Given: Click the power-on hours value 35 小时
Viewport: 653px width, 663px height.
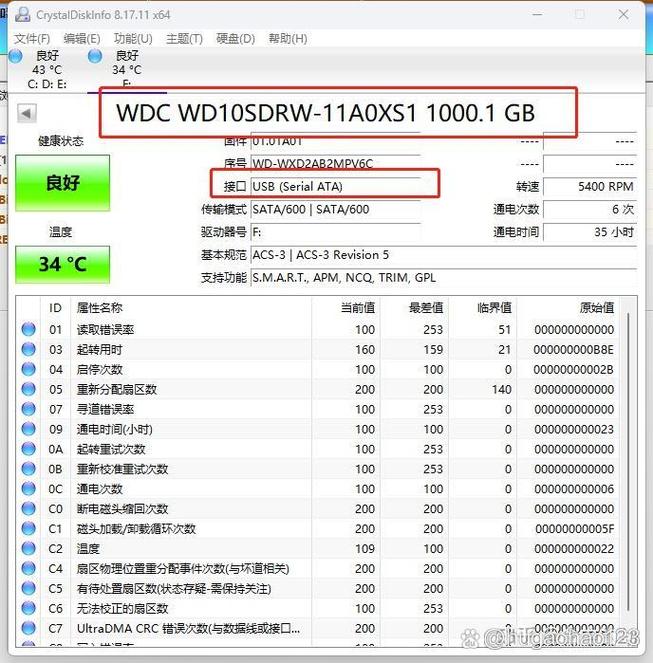Looking at the screenshot, I should pos(590,232).
